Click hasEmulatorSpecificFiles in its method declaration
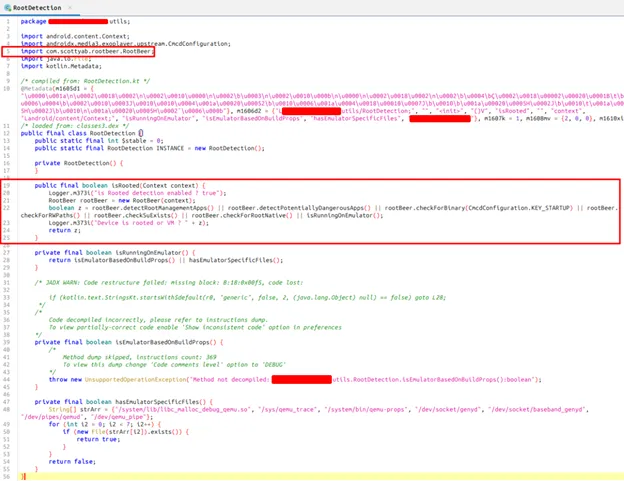This screenshot has width=624, height=481. point(157,402)
